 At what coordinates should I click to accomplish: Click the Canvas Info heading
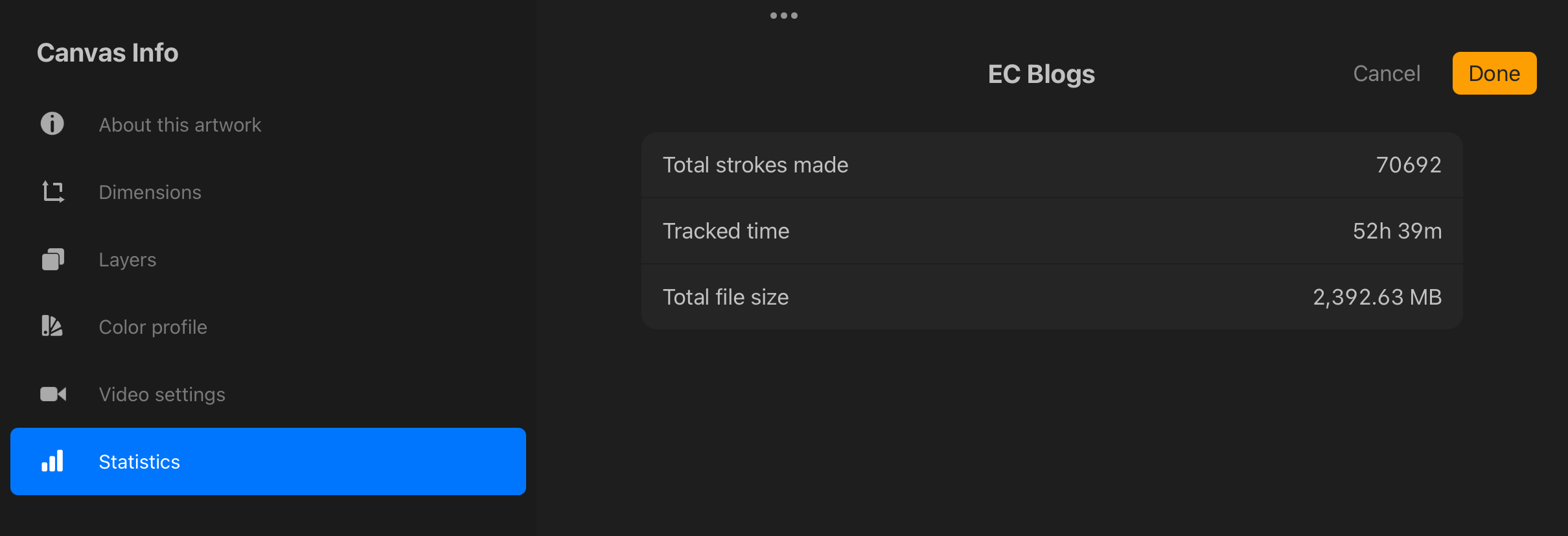(x=108, y=53)
